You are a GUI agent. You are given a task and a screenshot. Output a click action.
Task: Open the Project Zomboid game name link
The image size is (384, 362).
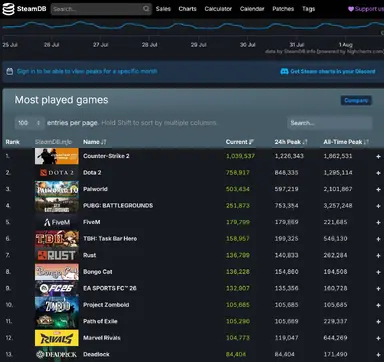(106, 305)
